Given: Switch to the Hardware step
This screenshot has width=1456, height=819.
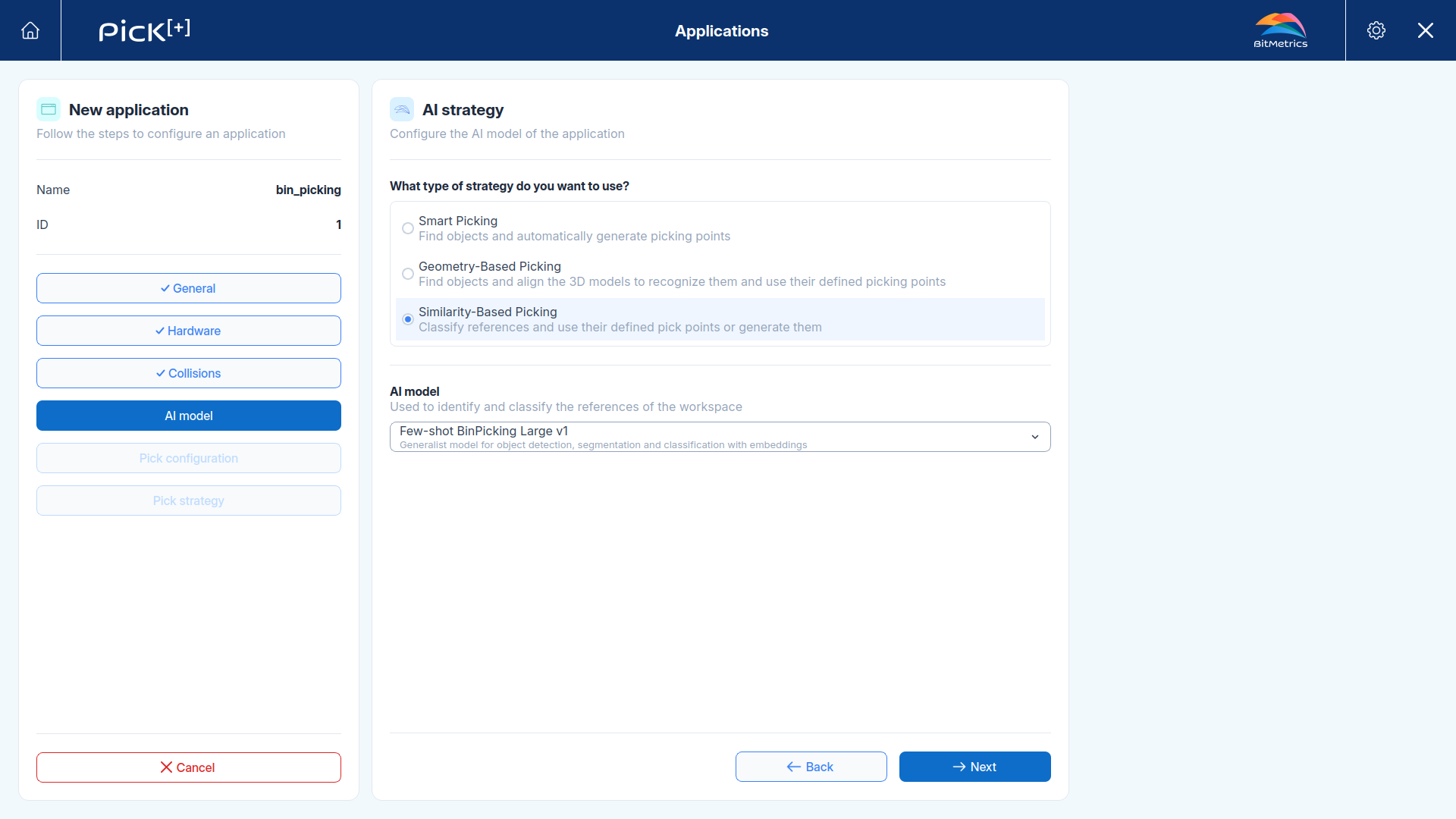Looking at the screenshot, I should [x=189, y=331].
